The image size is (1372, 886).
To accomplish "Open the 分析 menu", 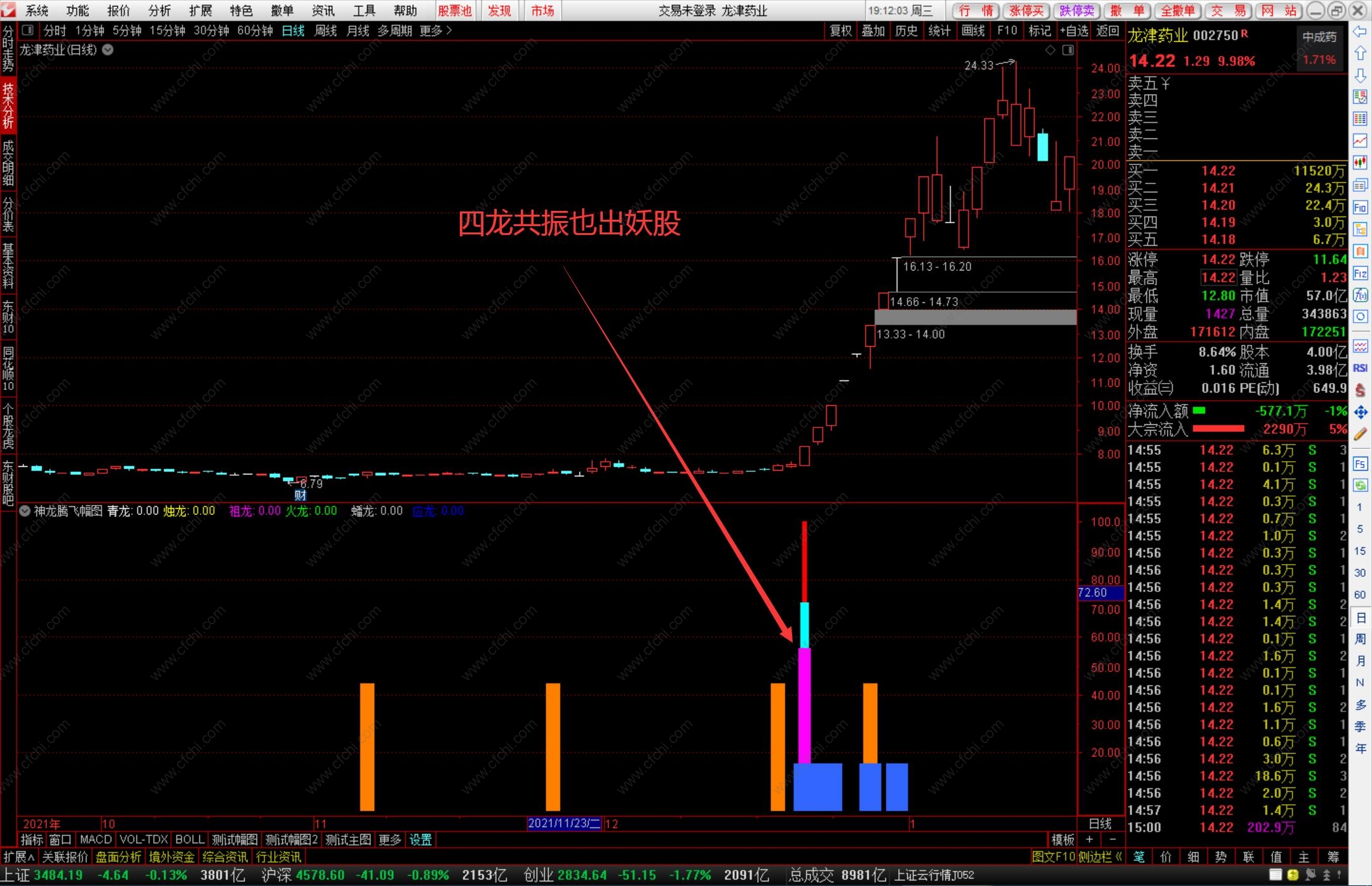I will [159, 10].
